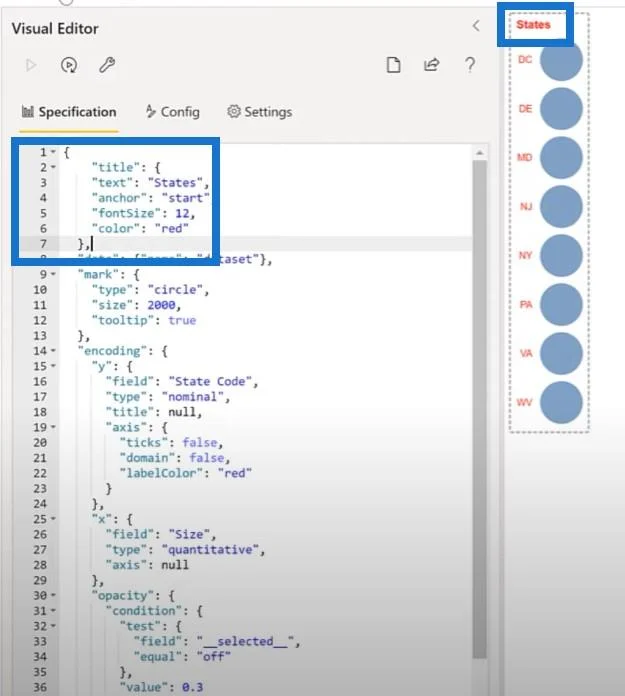Select the MD circle in the chart
The image size is (625, 696).
[x=561, y=158]
